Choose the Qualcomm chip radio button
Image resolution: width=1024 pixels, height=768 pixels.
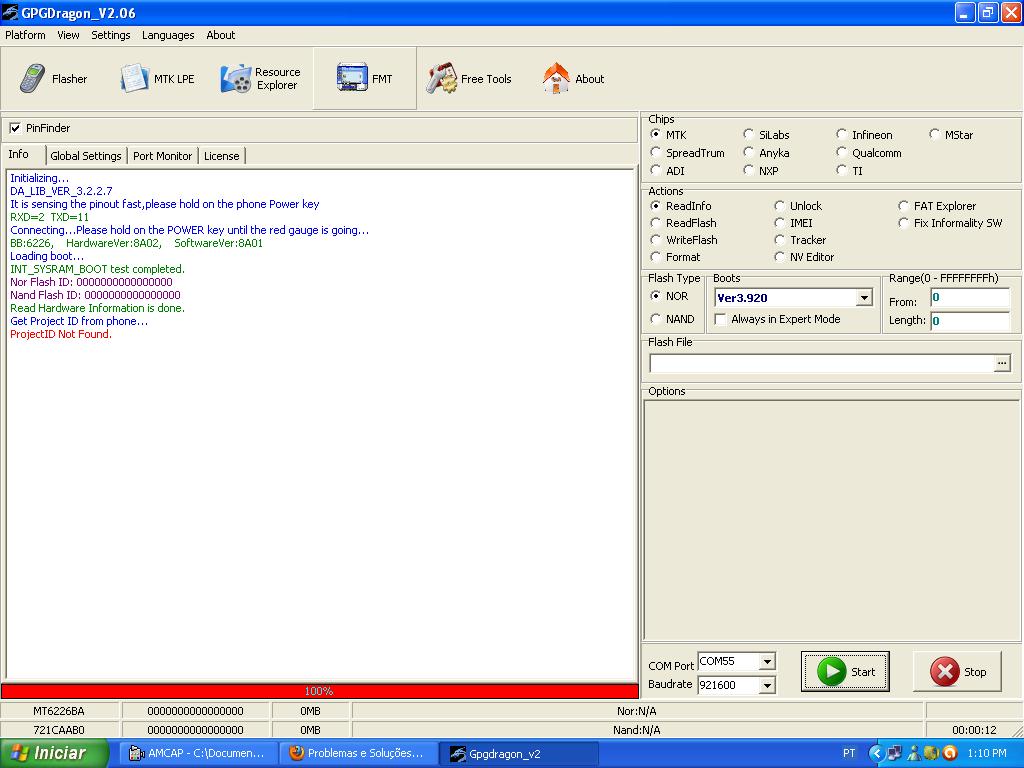point(842,153)
